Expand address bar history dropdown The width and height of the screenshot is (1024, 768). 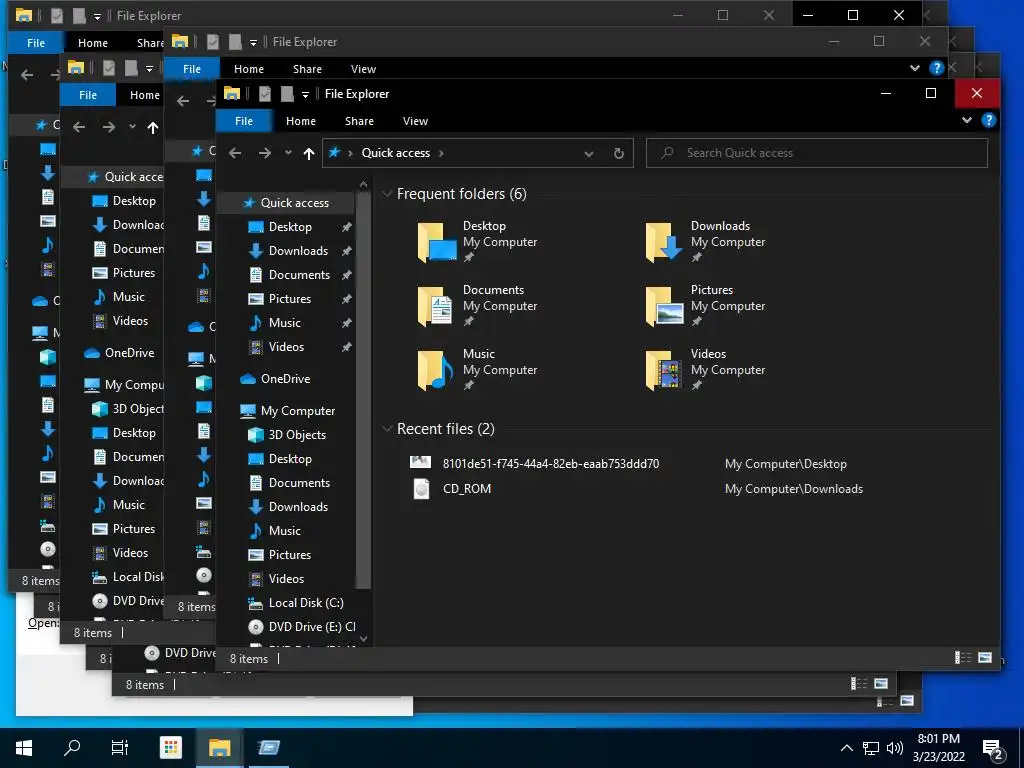(x=588, y=153)
